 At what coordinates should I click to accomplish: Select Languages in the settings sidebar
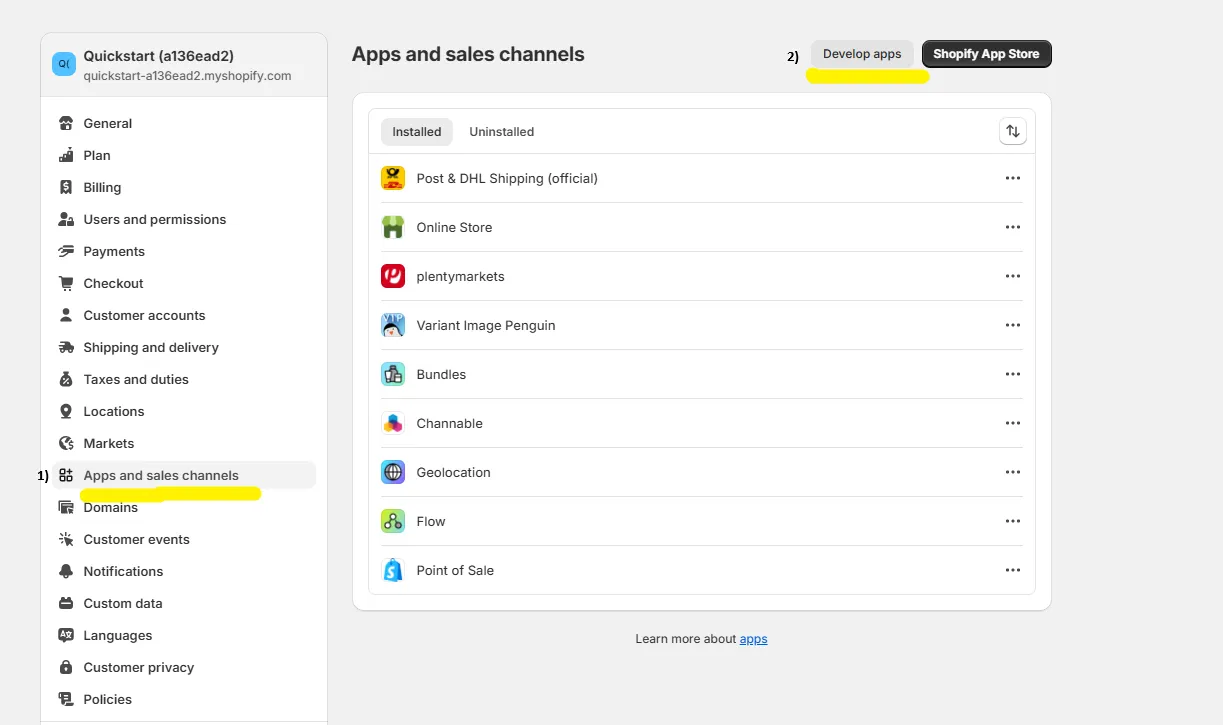point(184,635)
